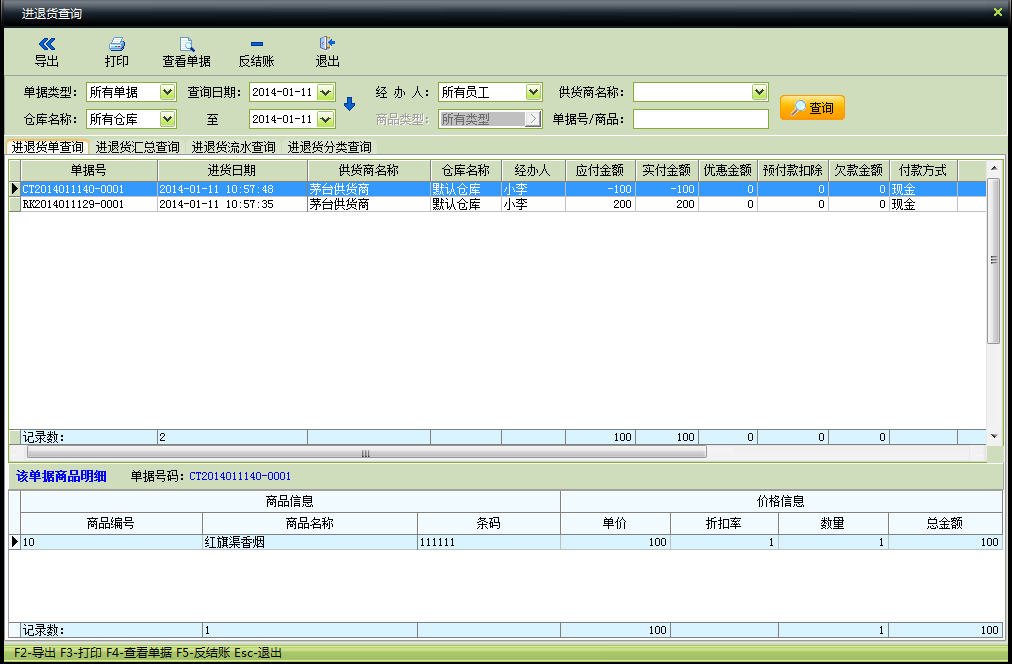Viewport: 1012px width, 664px height.
Task: Switch to 进退货单查询 tab
Action: point(47,147)
